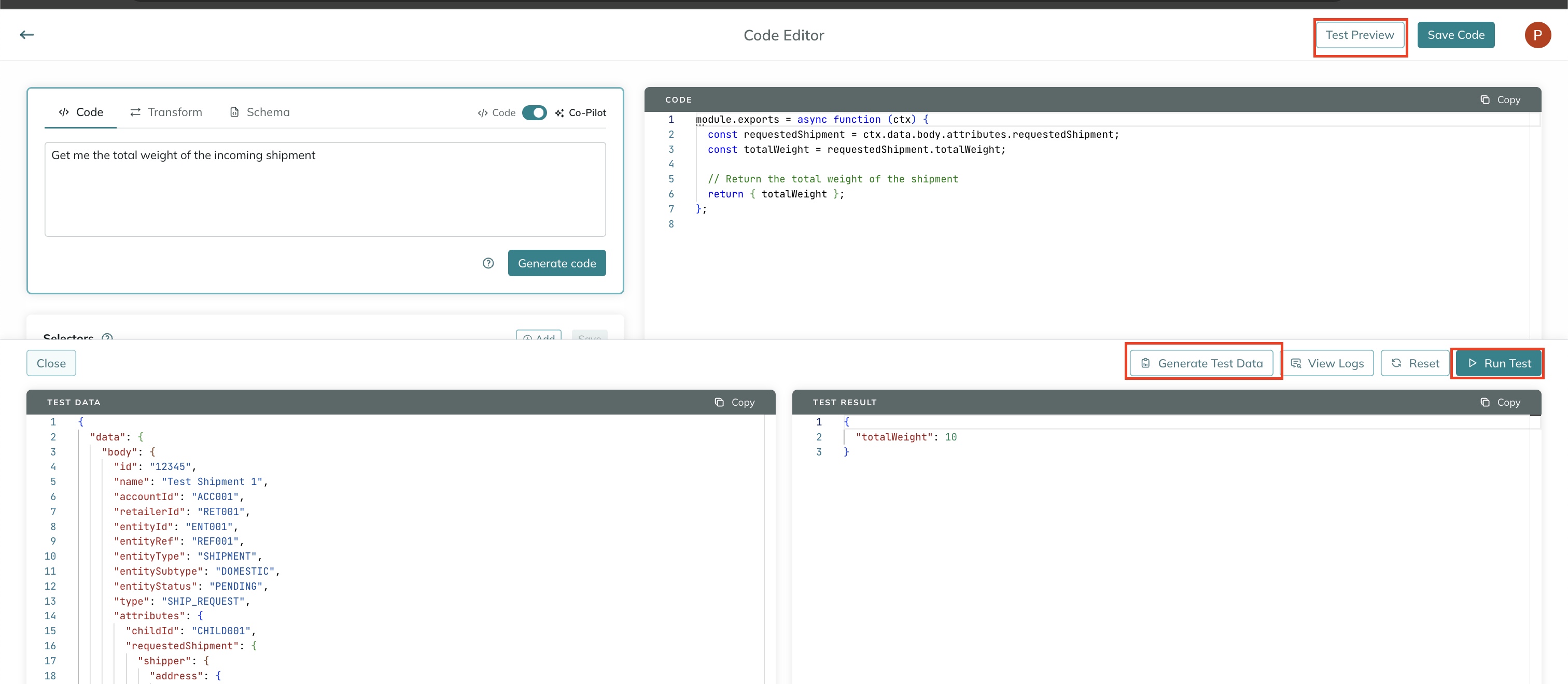Click the "entitySubtype": "DOMESTIC" line
This screenshot has width=1568, height=684.
pos(197,572)
